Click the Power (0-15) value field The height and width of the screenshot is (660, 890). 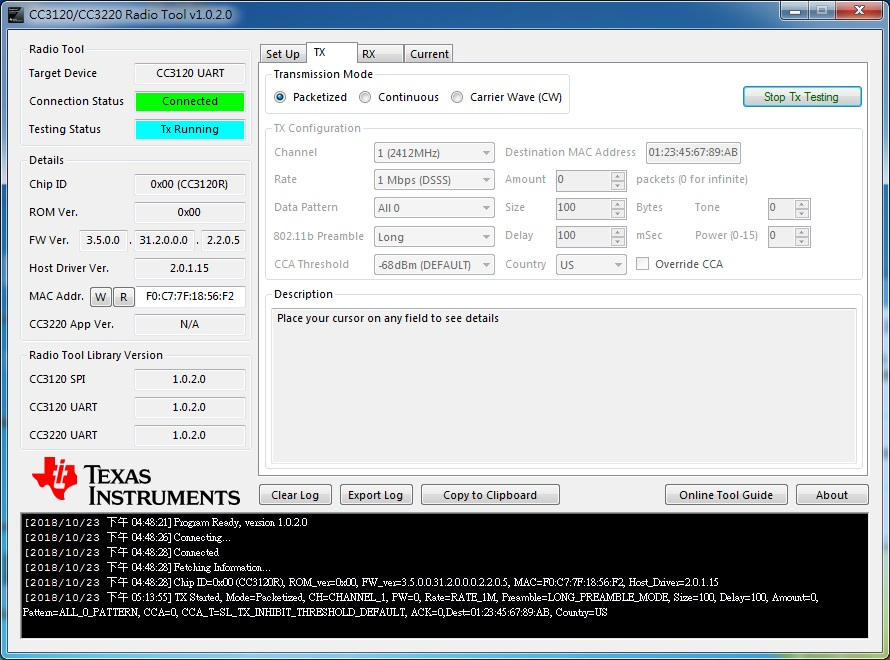782,236
